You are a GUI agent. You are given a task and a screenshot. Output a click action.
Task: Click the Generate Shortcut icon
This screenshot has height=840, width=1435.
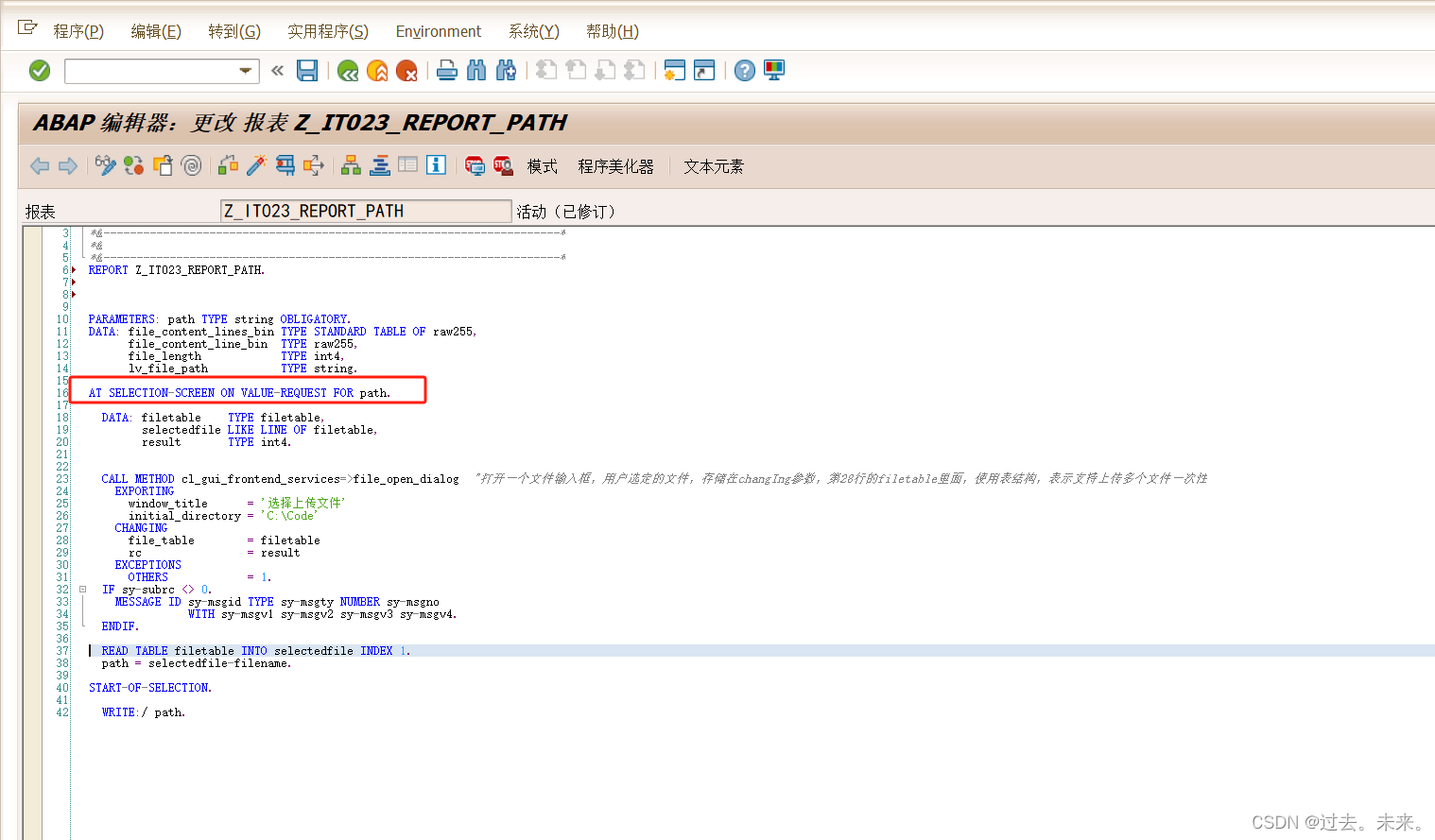pyautogui.click(x=704, y=71)
